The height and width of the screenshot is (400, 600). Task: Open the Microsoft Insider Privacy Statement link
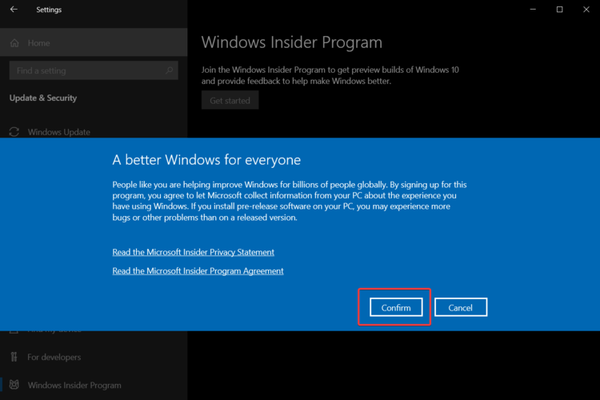(x=193, y=252)
